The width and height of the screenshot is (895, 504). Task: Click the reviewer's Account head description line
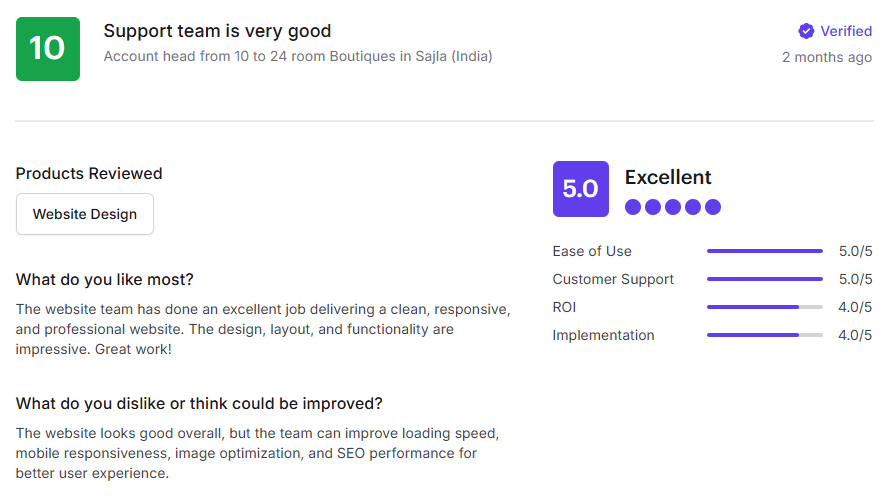[298, 56]
